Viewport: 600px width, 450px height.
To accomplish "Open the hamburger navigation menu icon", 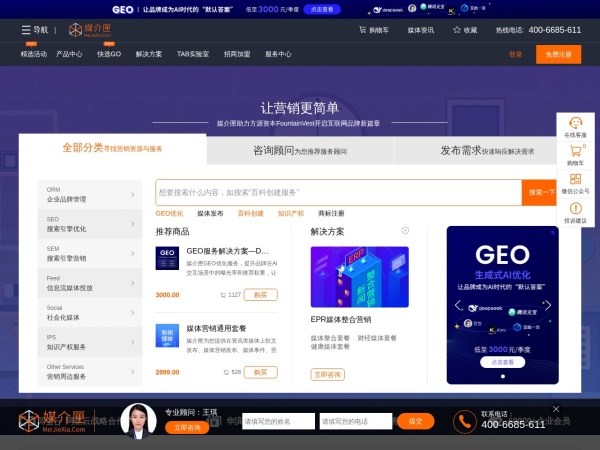I will (26, 30).
